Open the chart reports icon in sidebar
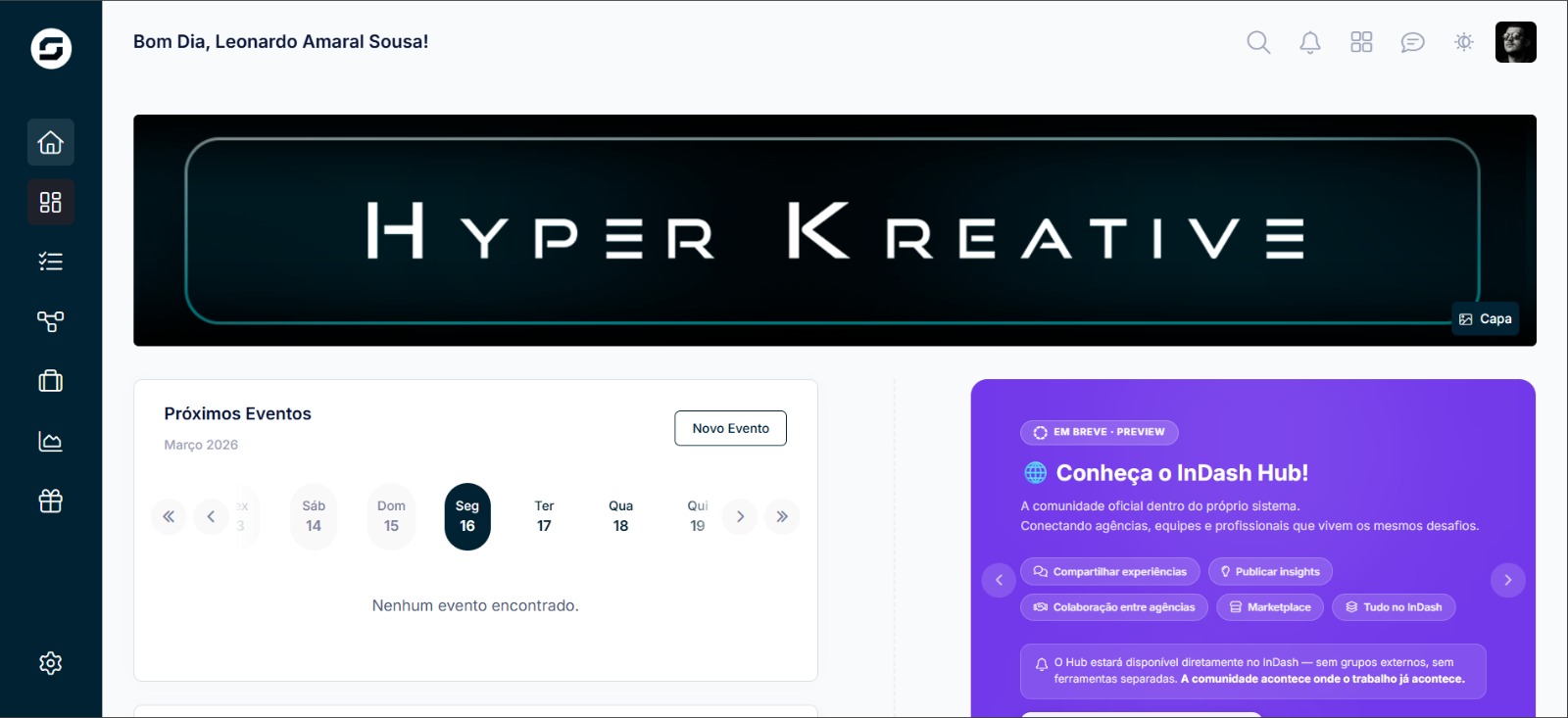1568x718 pixels. (51, 442)
